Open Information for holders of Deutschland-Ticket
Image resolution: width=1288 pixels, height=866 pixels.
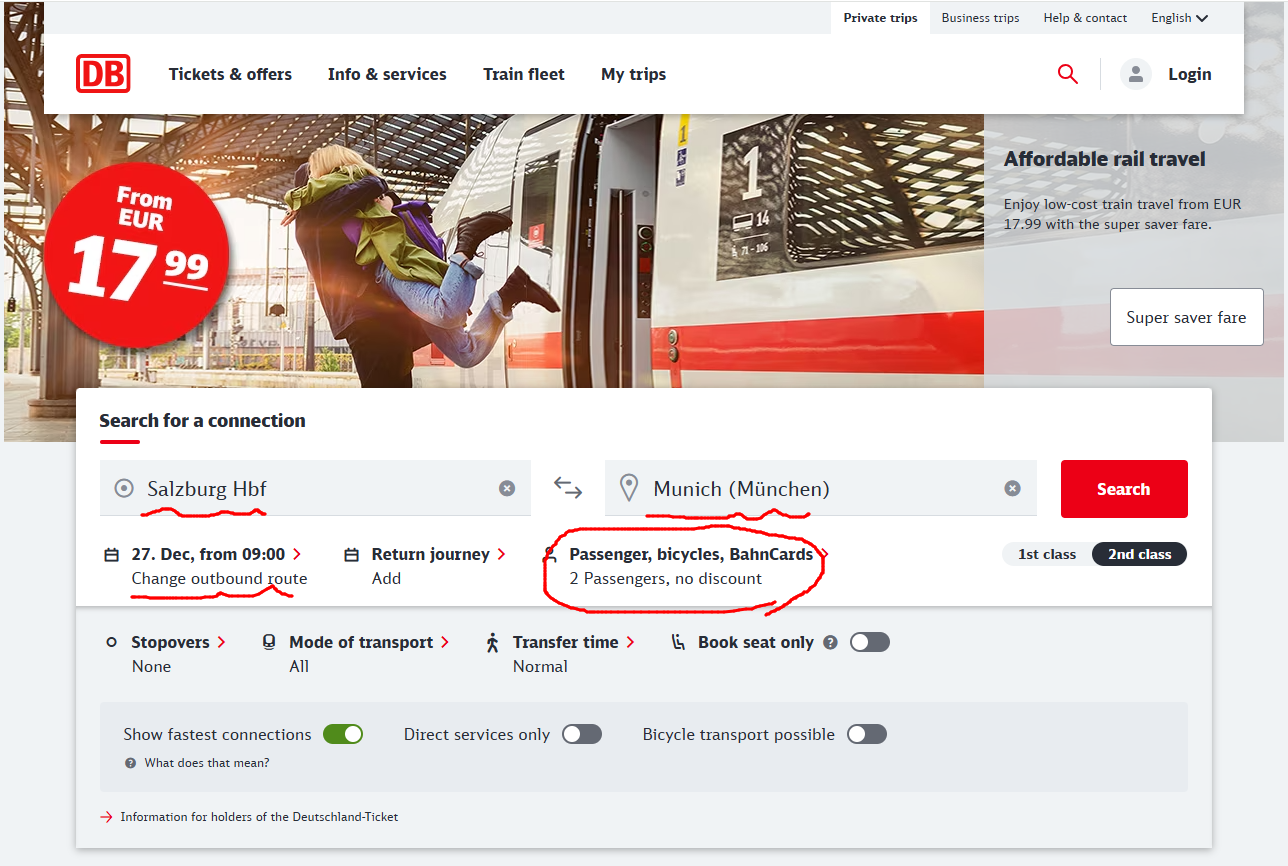coord(259,817)
